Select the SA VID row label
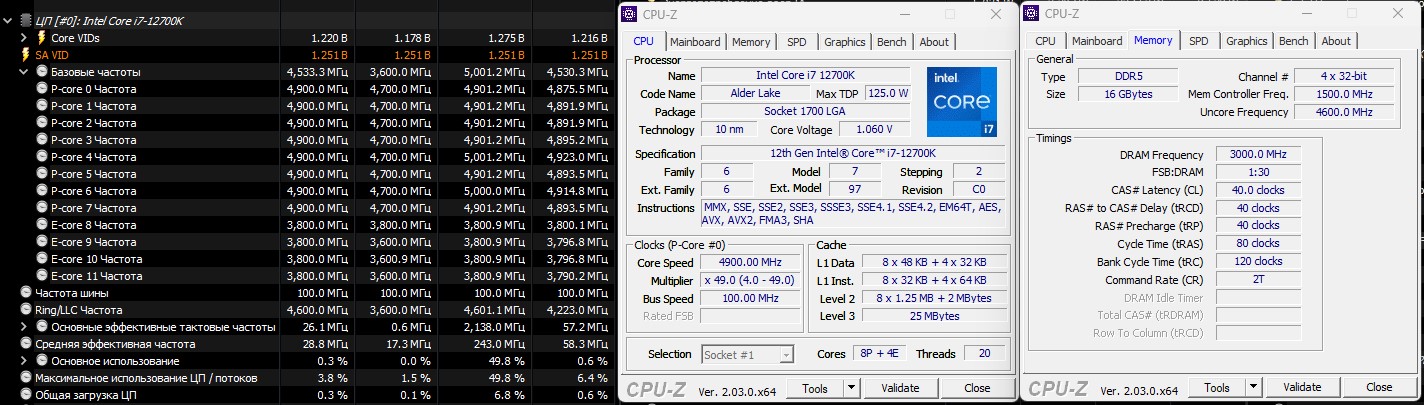The image size is (1424, 405). (x=51, y=55)
